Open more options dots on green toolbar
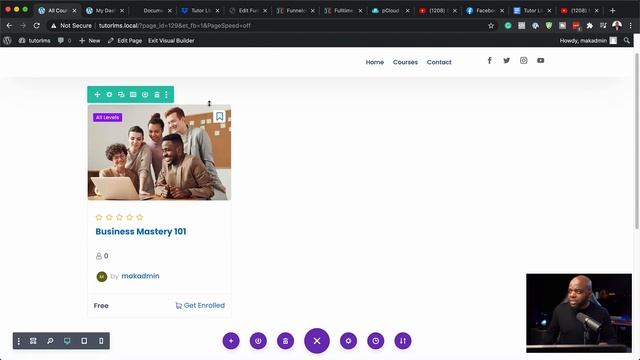640x360 pixels. 166,94
